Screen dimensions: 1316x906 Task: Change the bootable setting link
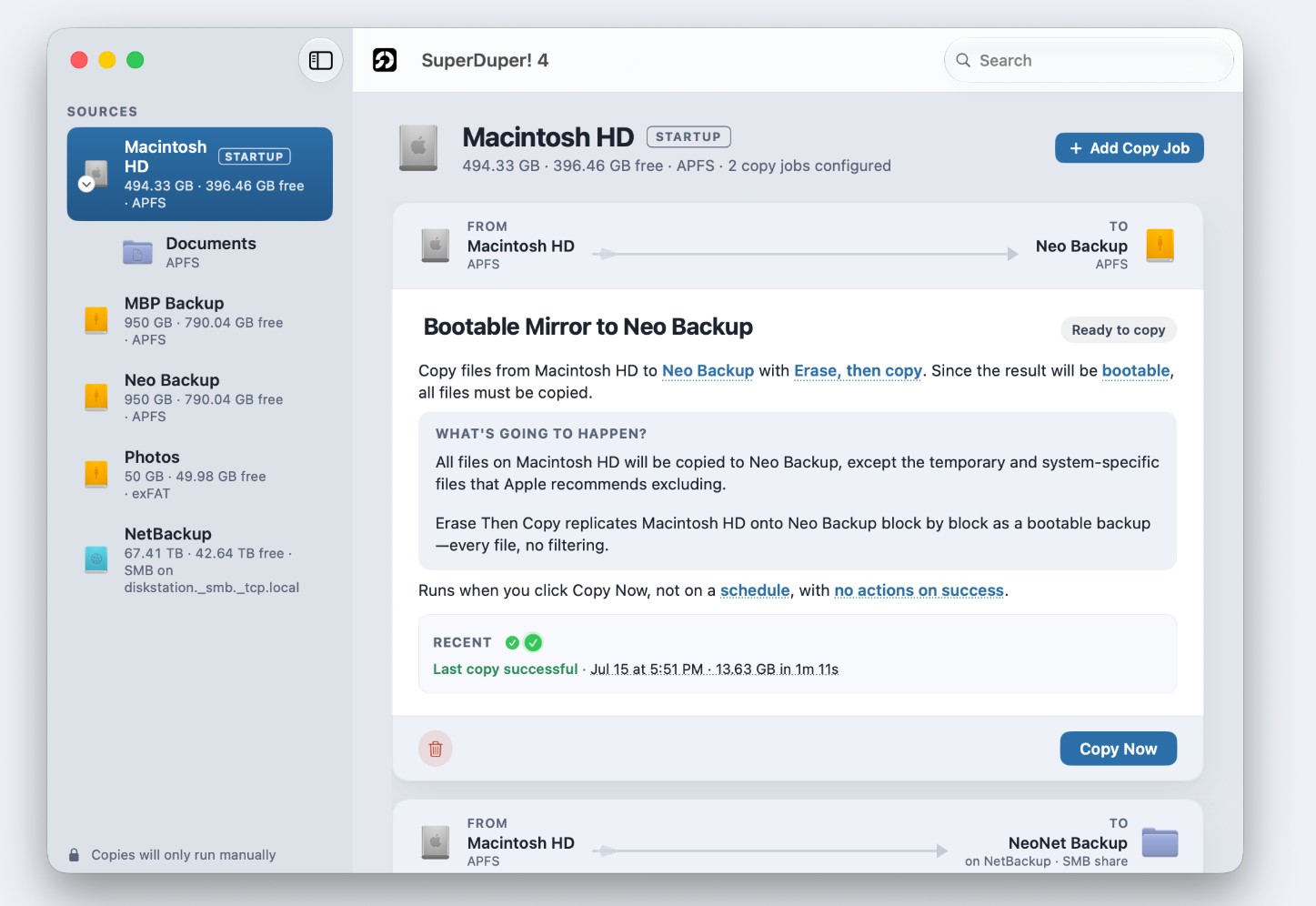coord(1136,370)
